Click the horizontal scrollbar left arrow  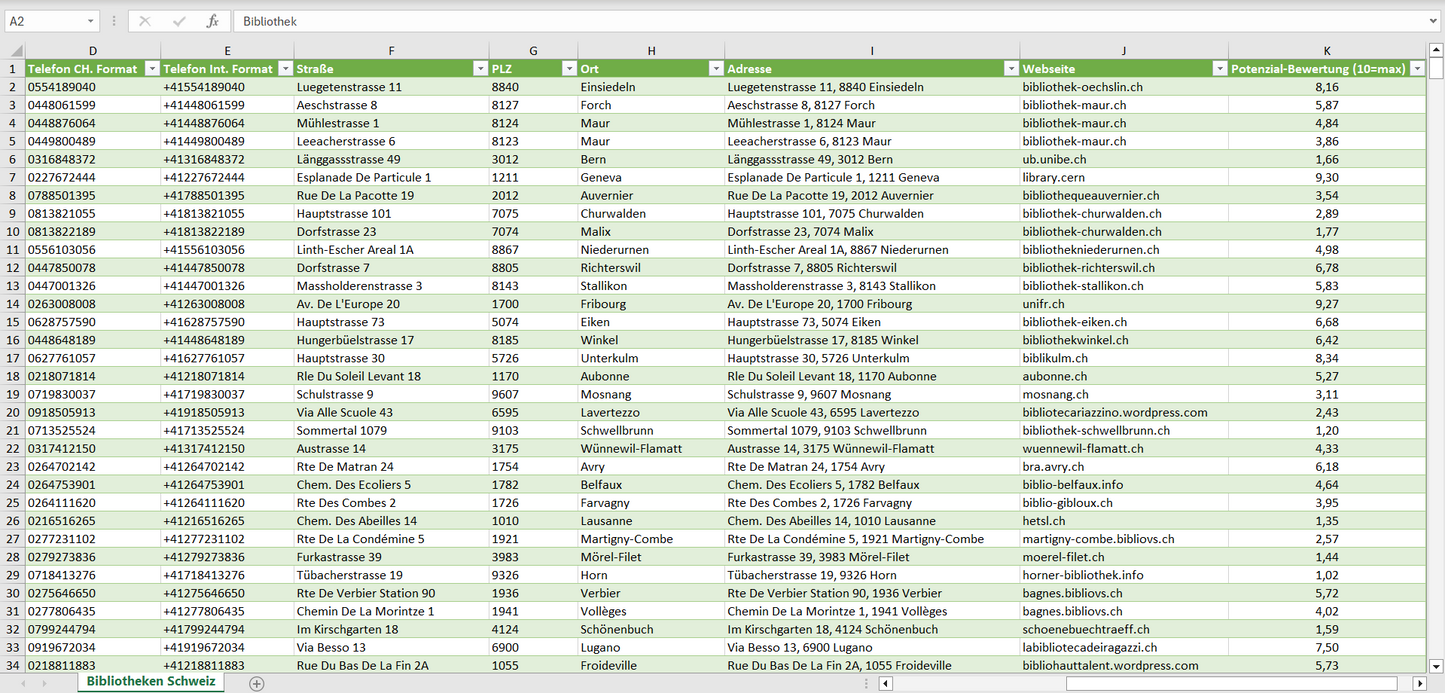885,683
